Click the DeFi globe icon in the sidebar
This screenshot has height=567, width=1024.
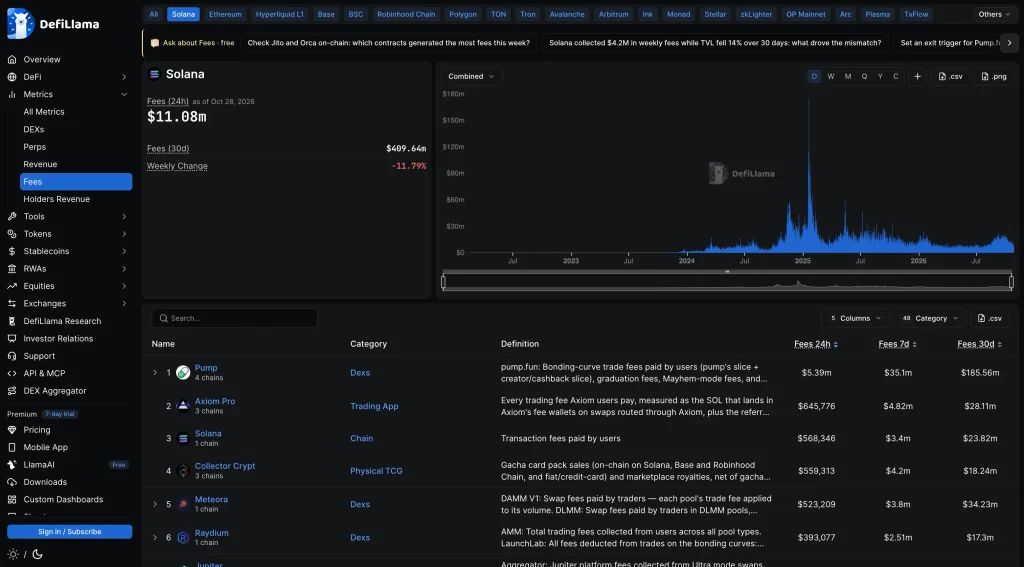(x=12, y=77)
